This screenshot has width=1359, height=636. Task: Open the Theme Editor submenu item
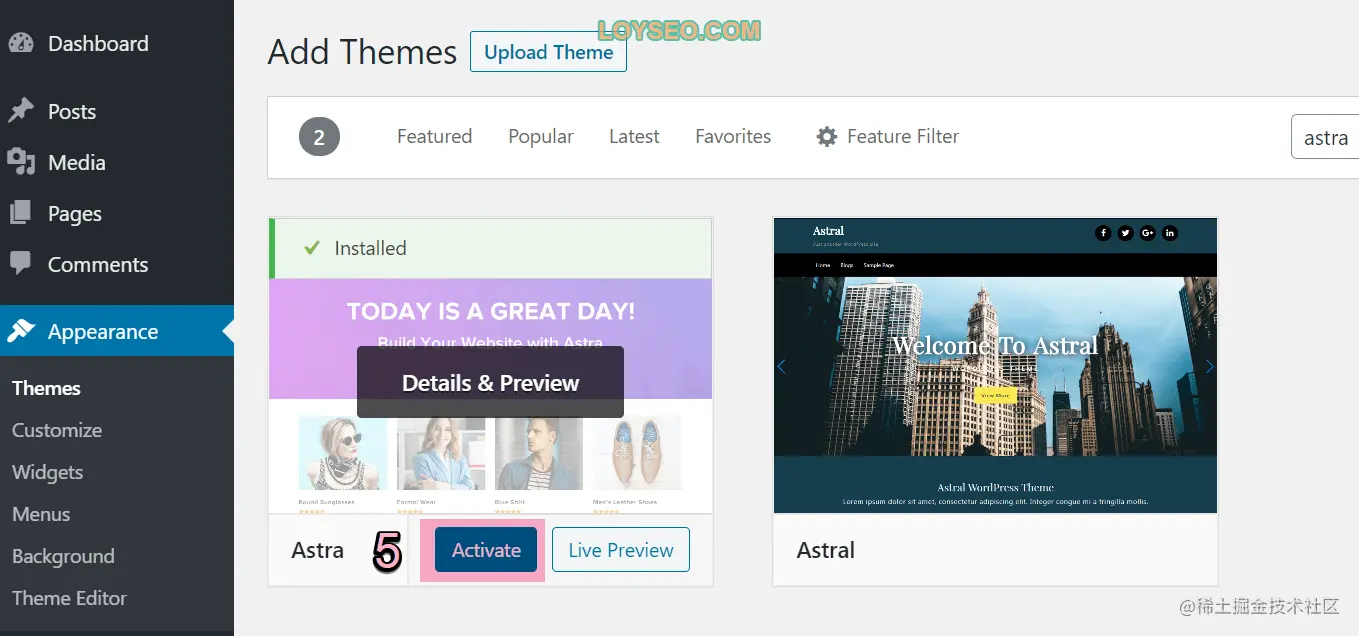[69, 598]
